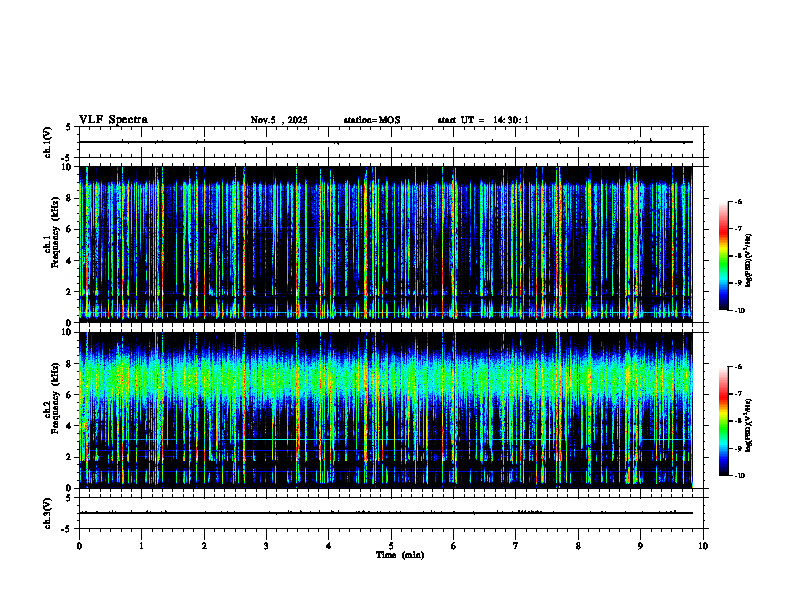Click the "-6" label on ch.1 color bar
The width and height of the screenshot is (792, 612).
[x=738, y=201]
